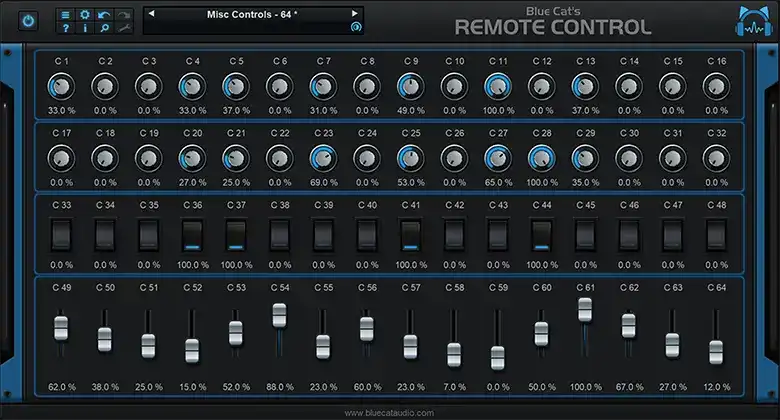Show plugin info with the i icon
Screen dimensions: 780x420
click(x=85, y=28)
